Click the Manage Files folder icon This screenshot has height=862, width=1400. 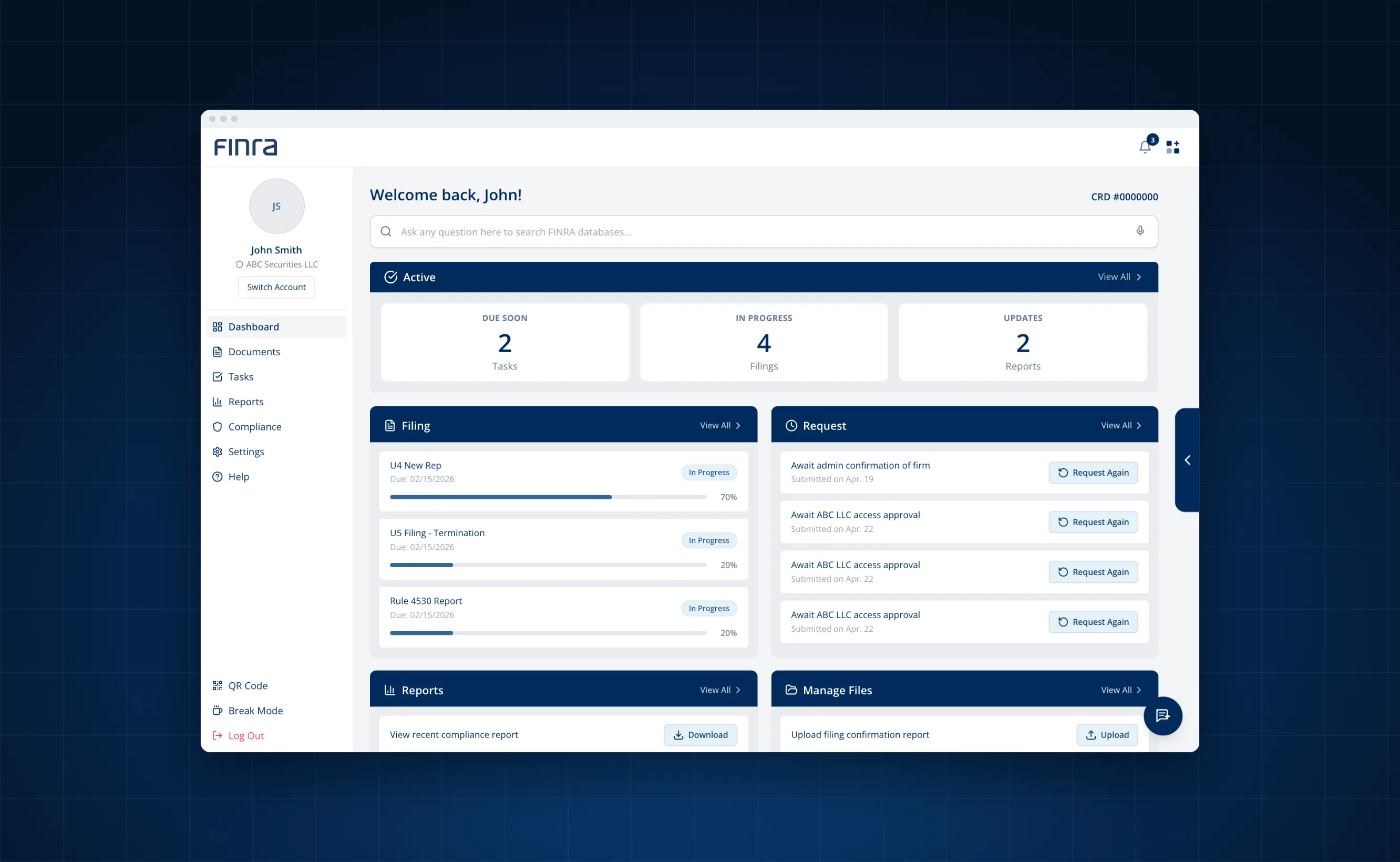(791, 690)
